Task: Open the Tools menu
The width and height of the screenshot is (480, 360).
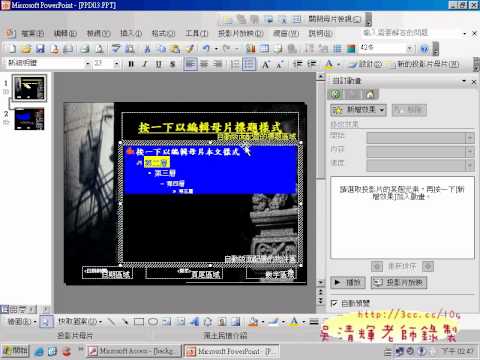Action: (196, 33)
